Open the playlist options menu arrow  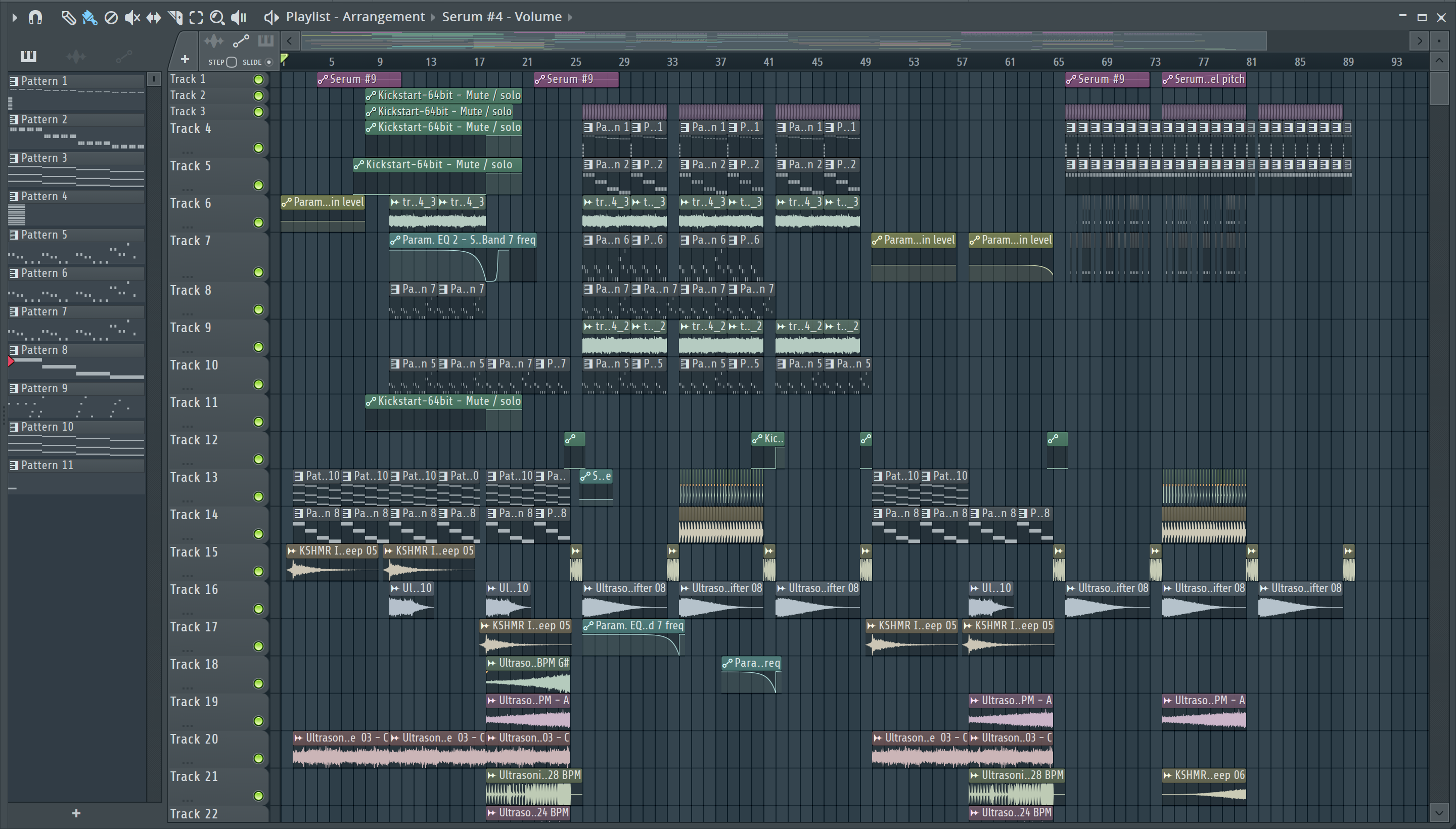[x=14, y=18]
